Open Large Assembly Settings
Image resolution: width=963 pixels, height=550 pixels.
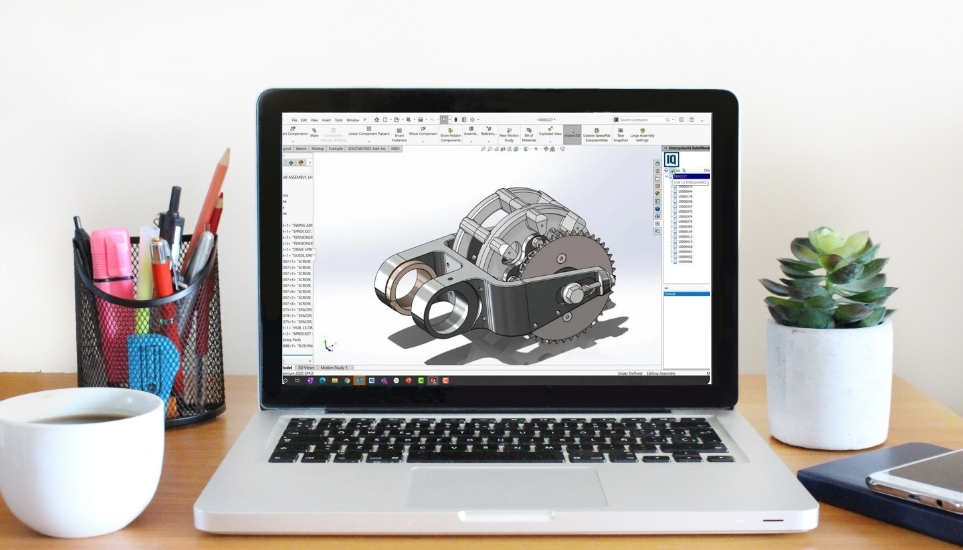point(642,130)
